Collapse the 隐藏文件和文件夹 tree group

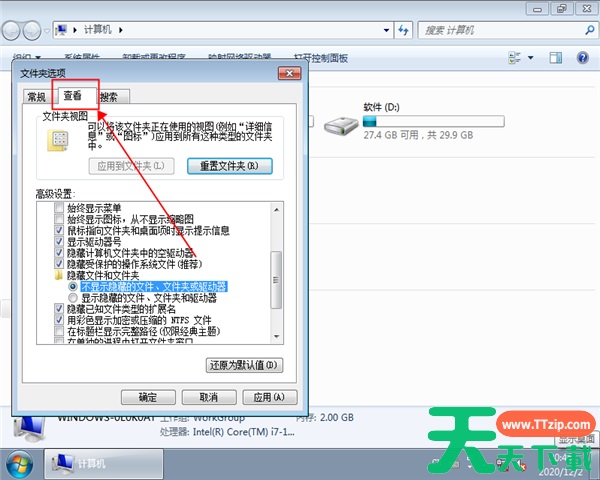point(59,275)
